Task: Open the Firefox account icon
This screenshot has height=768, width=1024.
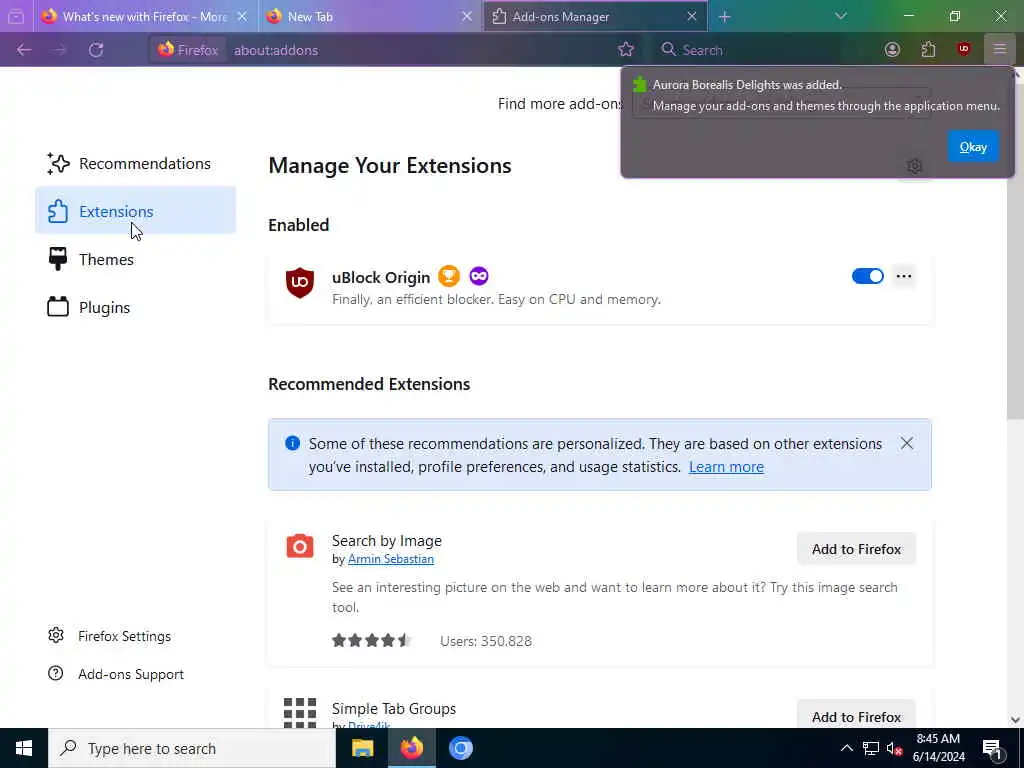Action: (892, 50)
